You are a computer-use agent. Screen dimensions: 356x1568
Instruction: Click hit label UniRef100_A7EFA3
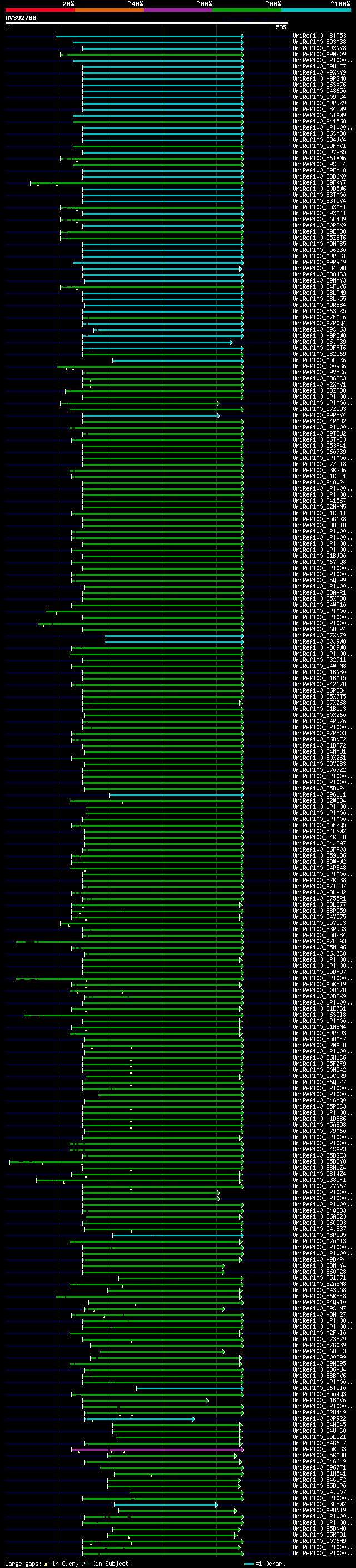(x=319, y=941)
